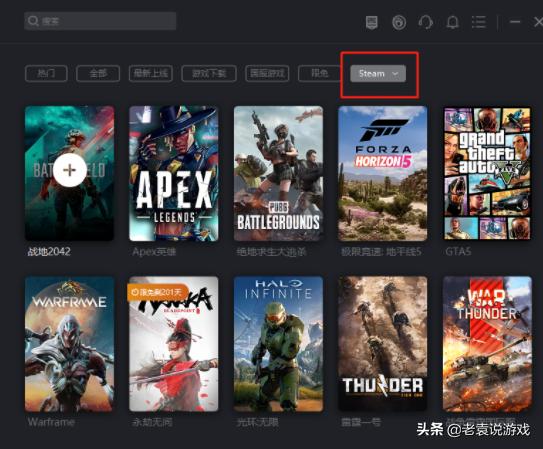Open the Naraka Bladepoint game cover
Viewport: 543px width, 449px height.
click(x=174, y=344)
